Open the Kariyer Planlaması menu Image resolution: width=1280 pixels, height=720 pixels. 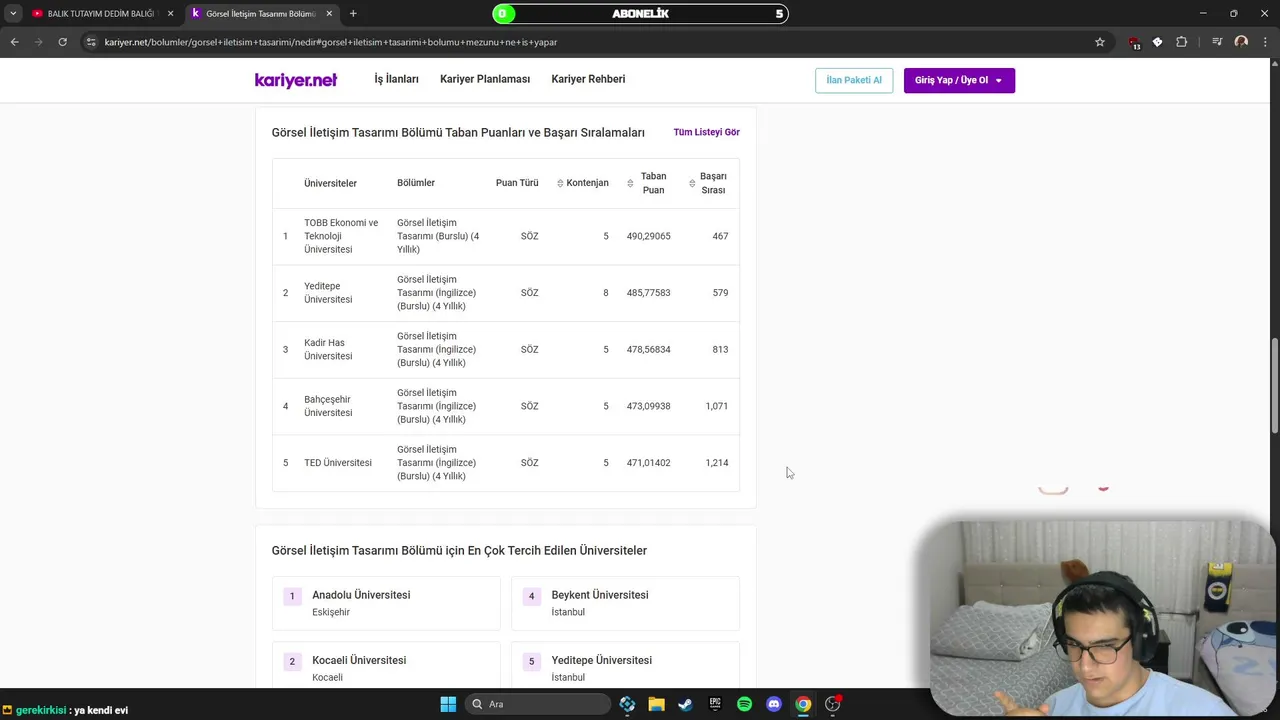485,79
